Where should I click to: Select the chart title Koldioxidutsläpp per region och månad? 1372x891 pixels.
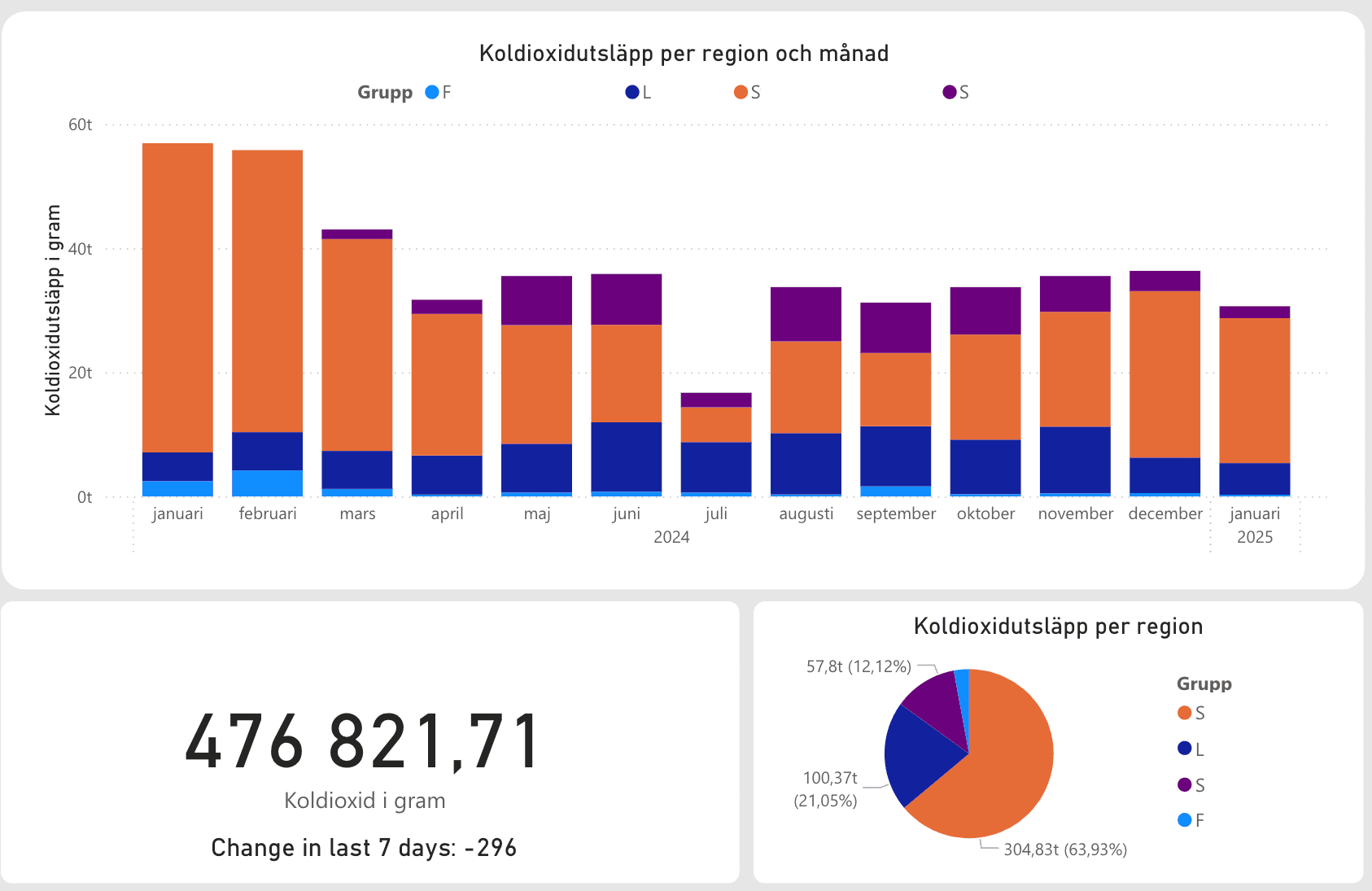coord(684,52)
